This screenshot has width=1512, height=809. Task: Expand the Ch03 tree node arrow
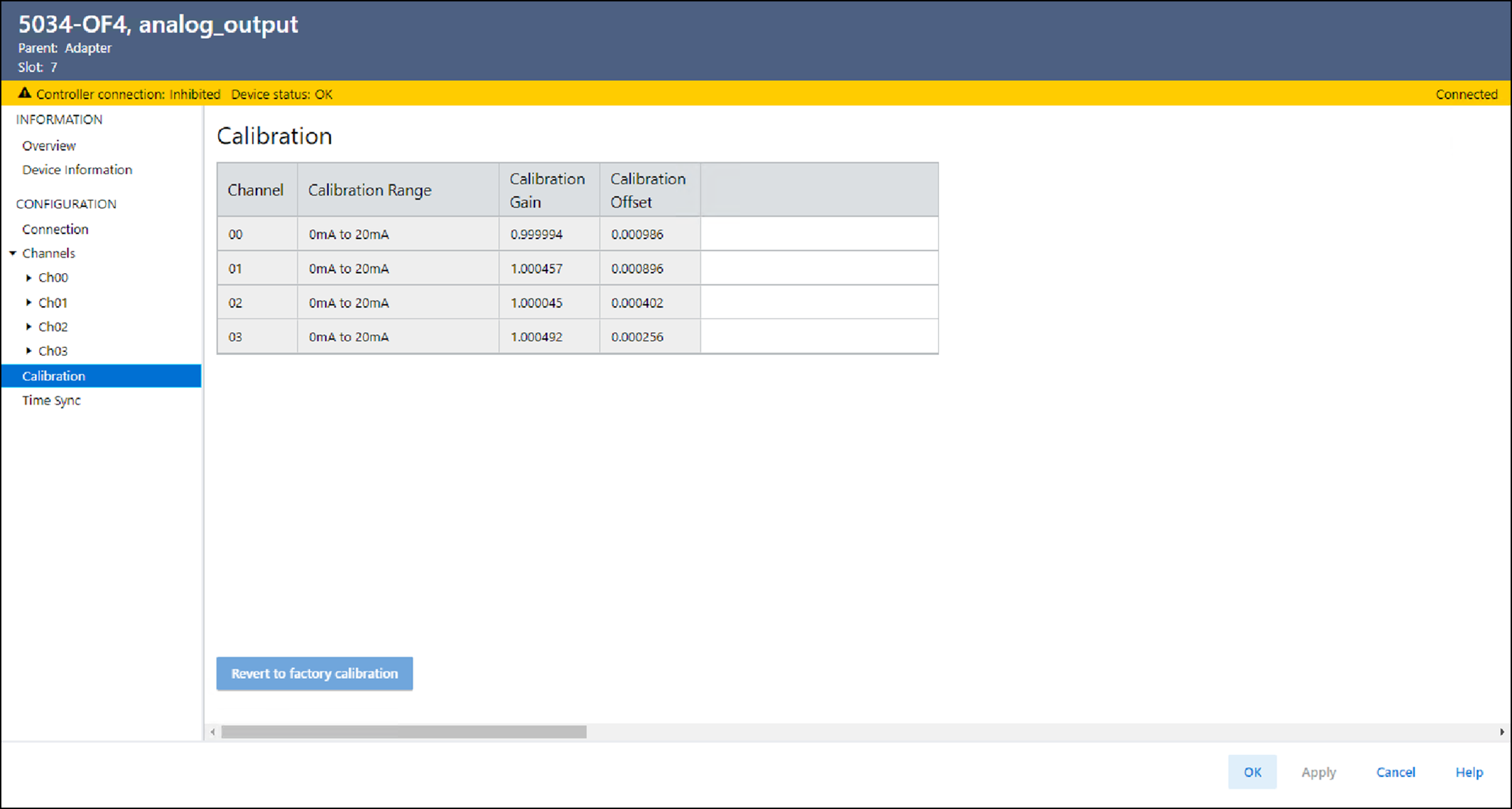coord(29,351)
